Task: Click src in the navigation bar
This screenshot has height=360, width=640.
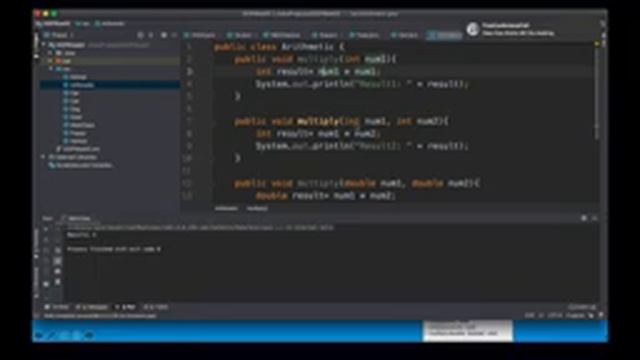Action: [83, 24]
